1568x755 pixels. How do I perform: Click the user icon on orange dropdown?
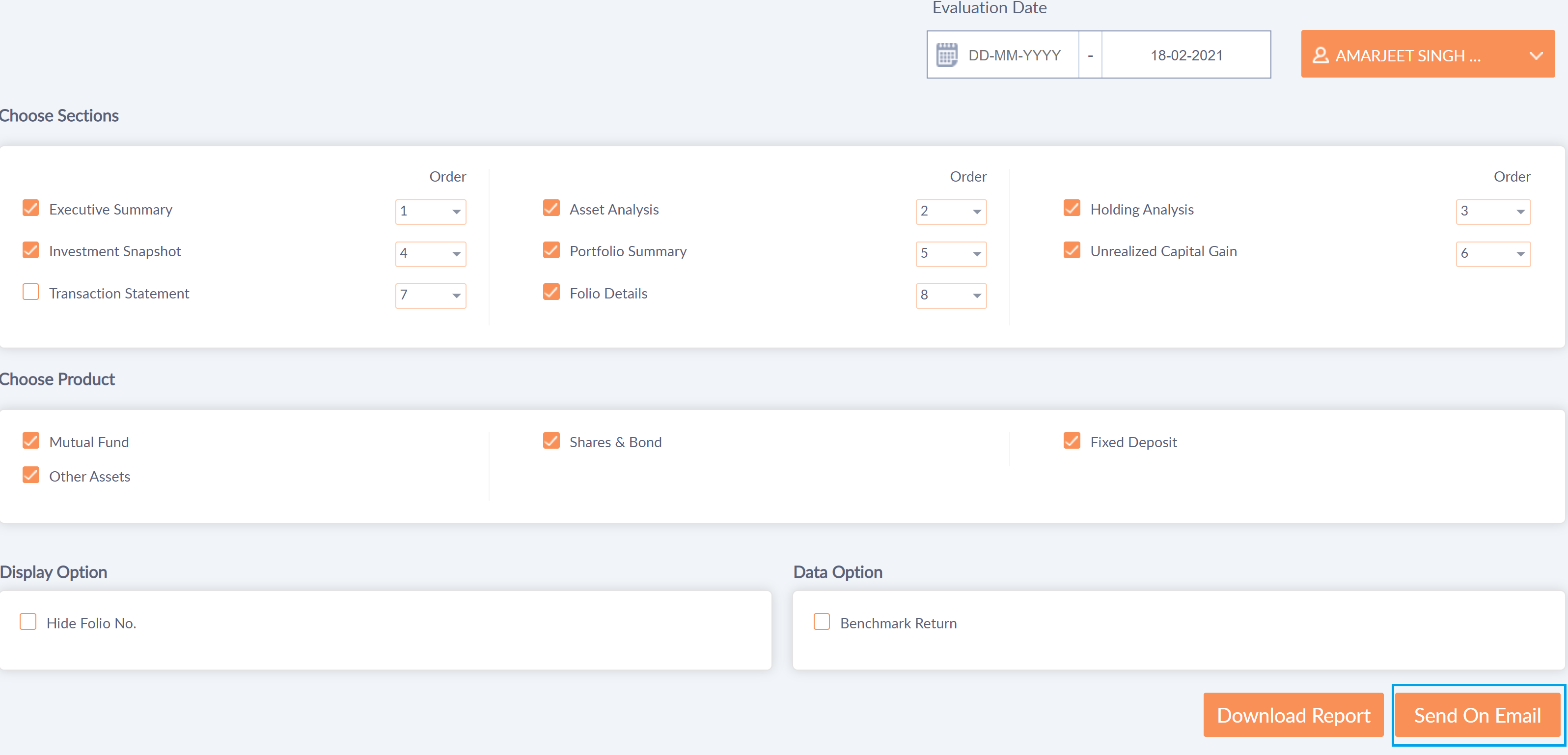coord(1320,55)
